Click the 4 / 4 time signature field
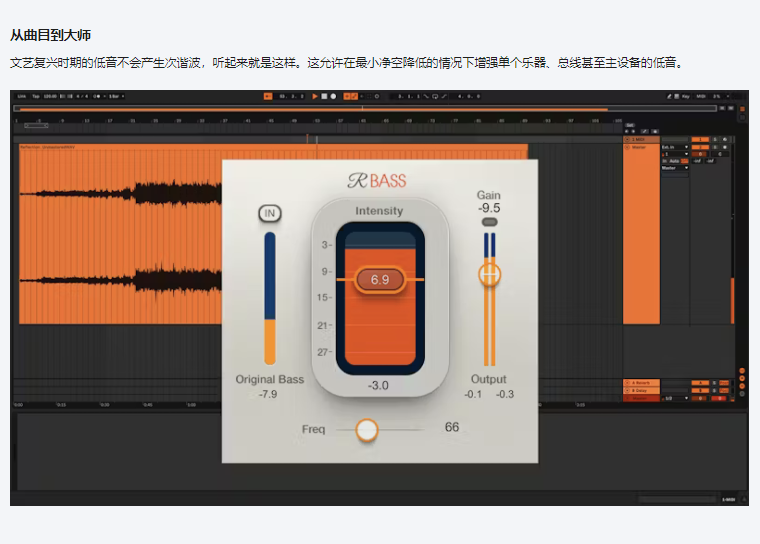The width and height of the screenshot is (760, 544). tap(82, 96)
